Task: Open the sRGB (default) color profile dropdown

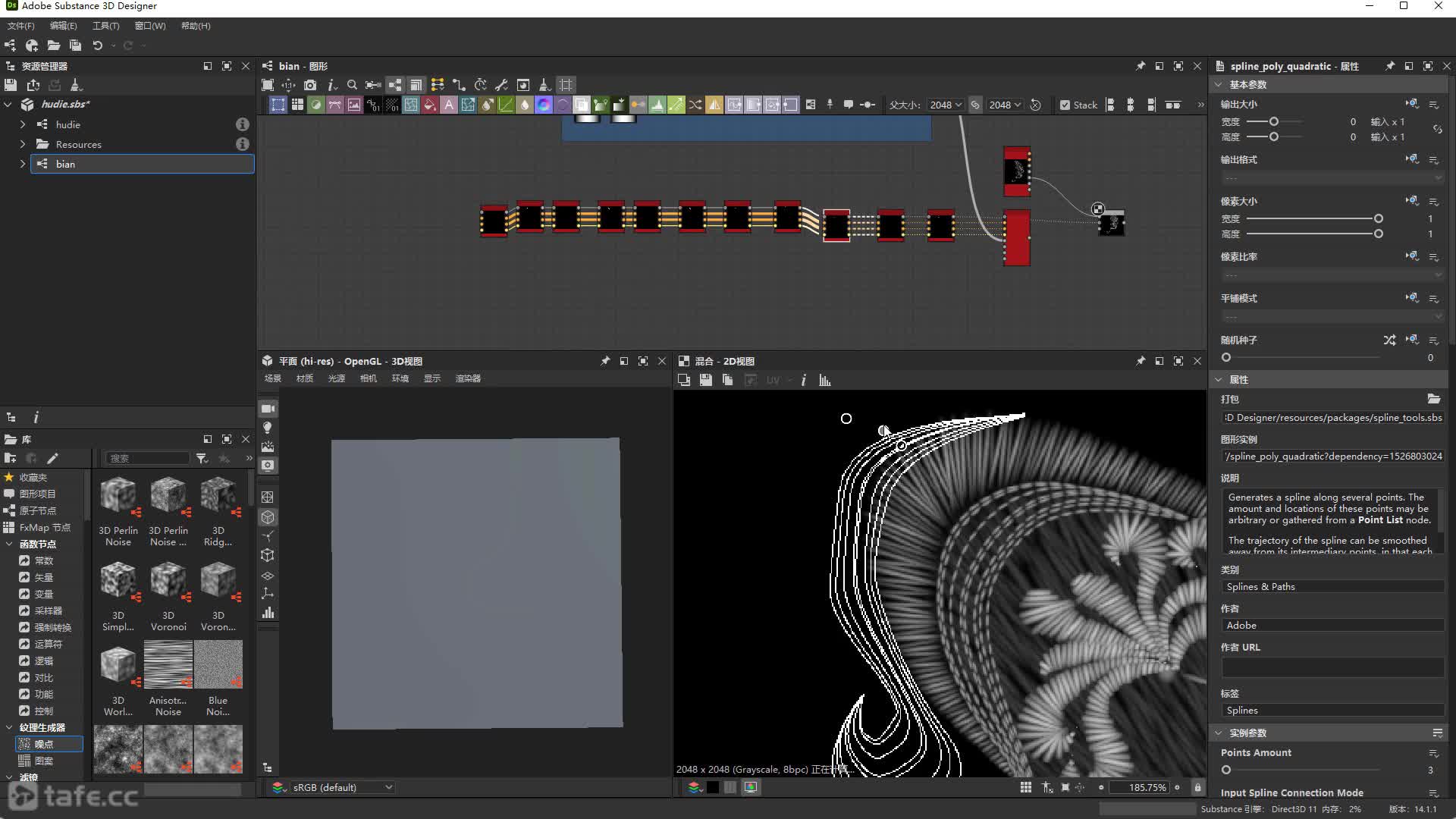Action: coord(342,788)
